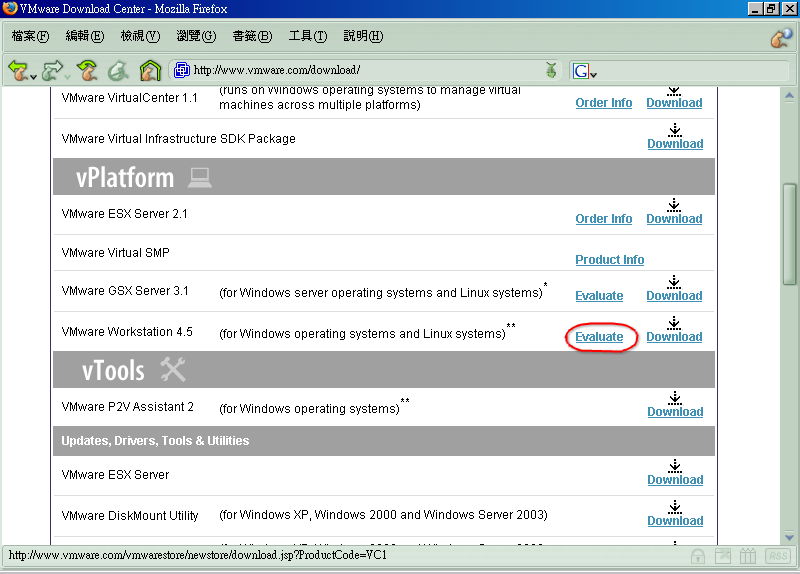
Task: Reload the current page
Action: (88, 70)
